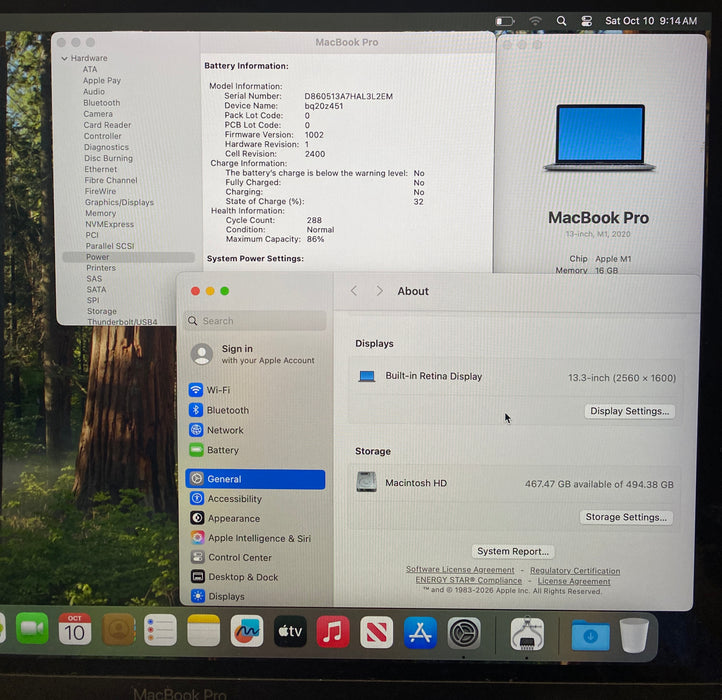
Task: Open Reminders from the Dock
Action: 160,630
